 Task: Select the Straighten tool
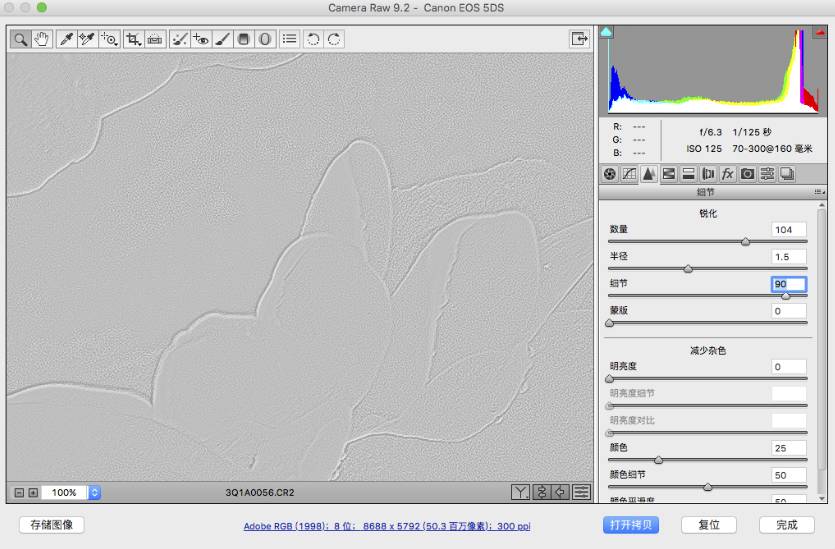[x=154, y=39]
